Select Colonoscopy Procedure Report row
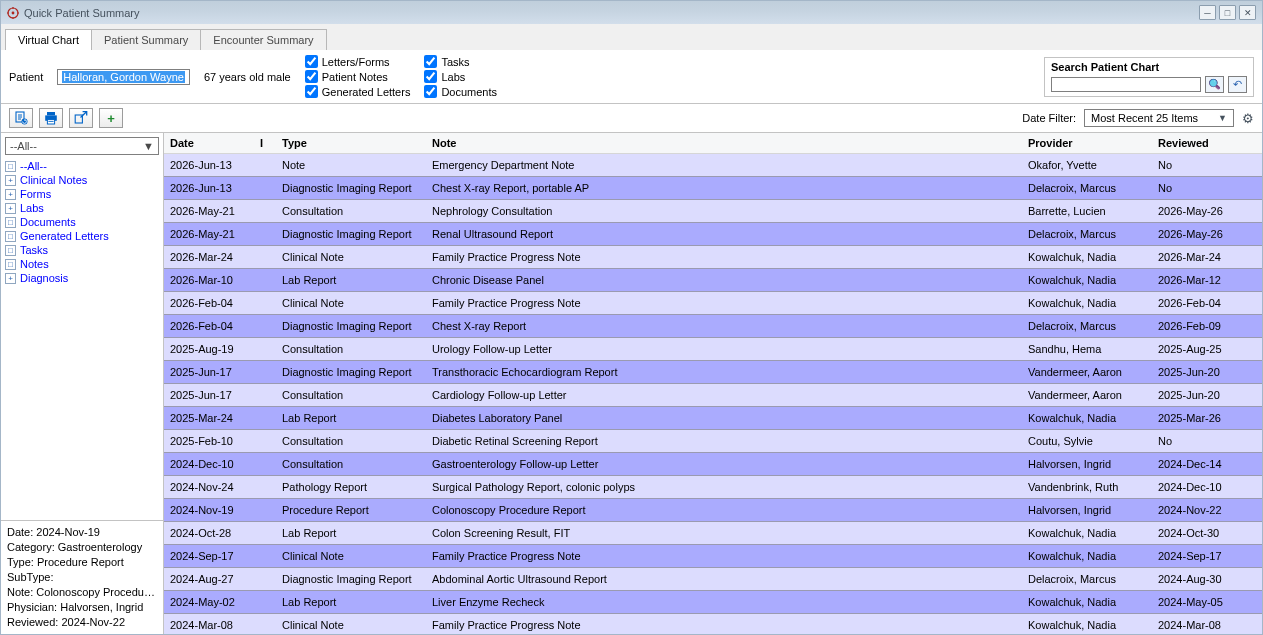The image size is (1263, 635). click(713, 510)
